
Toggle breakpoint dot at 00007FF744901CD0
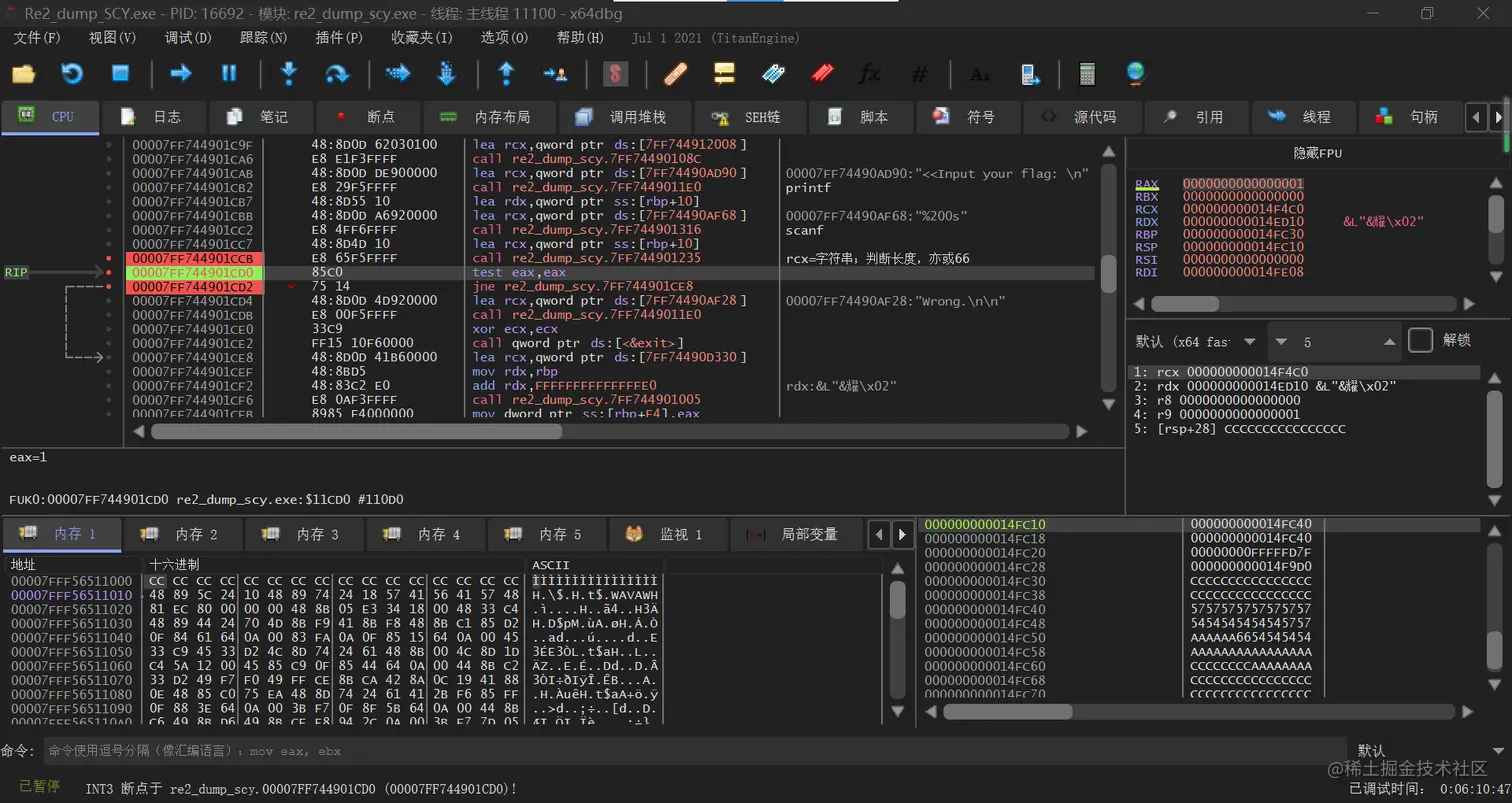click(109, 272)
